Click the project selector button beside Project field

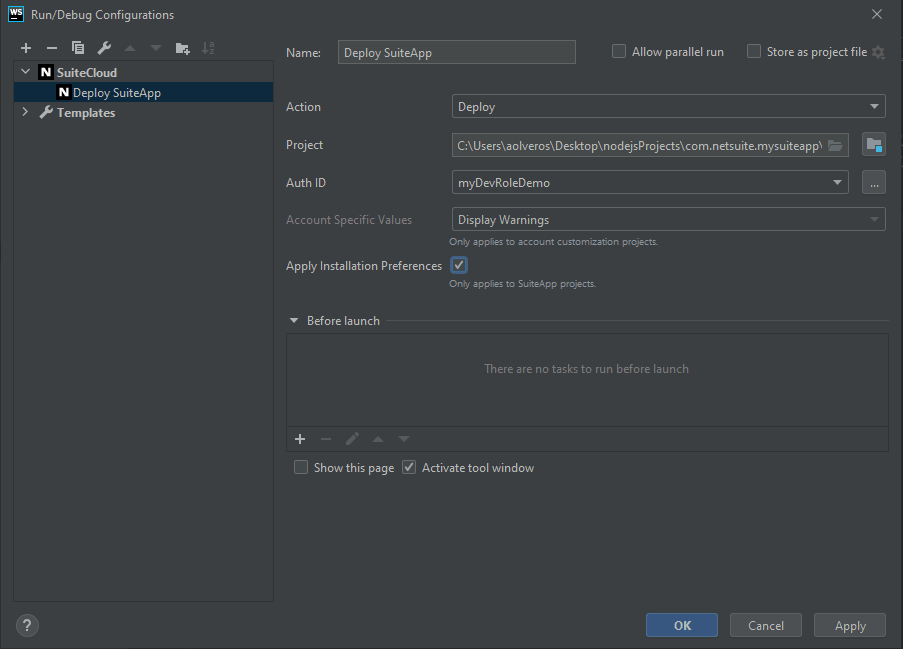(x=874, y=145)
